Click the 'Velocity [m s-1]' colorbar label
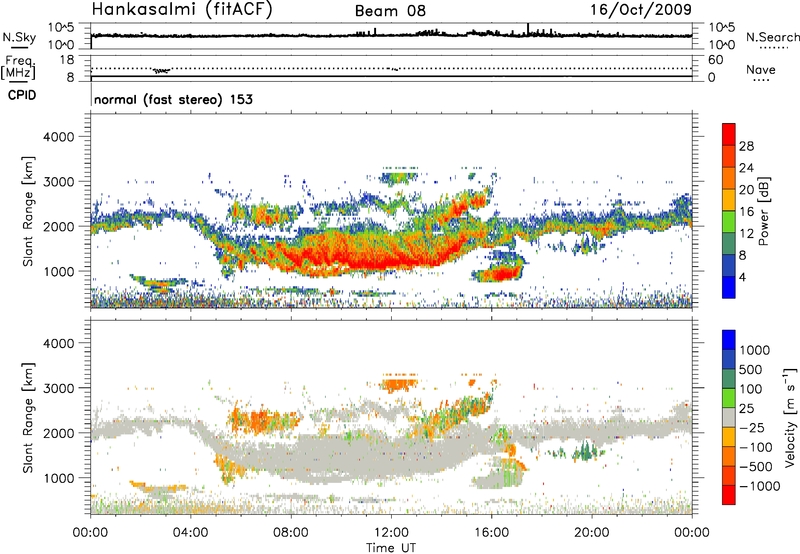Viewport: 800px width, 554px height. pyautogui.click(x=790, y=417)
